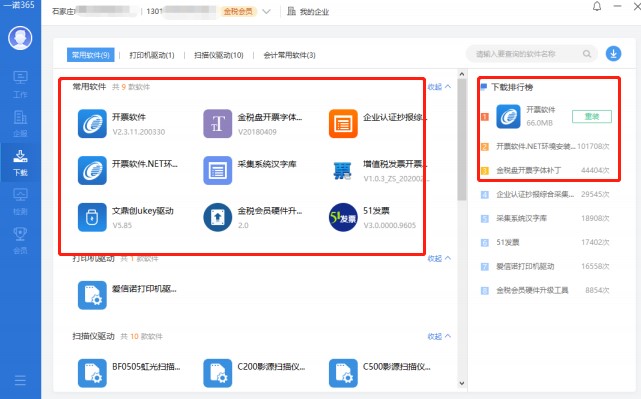Open the 检测 sidebar section
The height and width of the screenshot is (399, 641).
pyautogui.click(x=20, y=202)
